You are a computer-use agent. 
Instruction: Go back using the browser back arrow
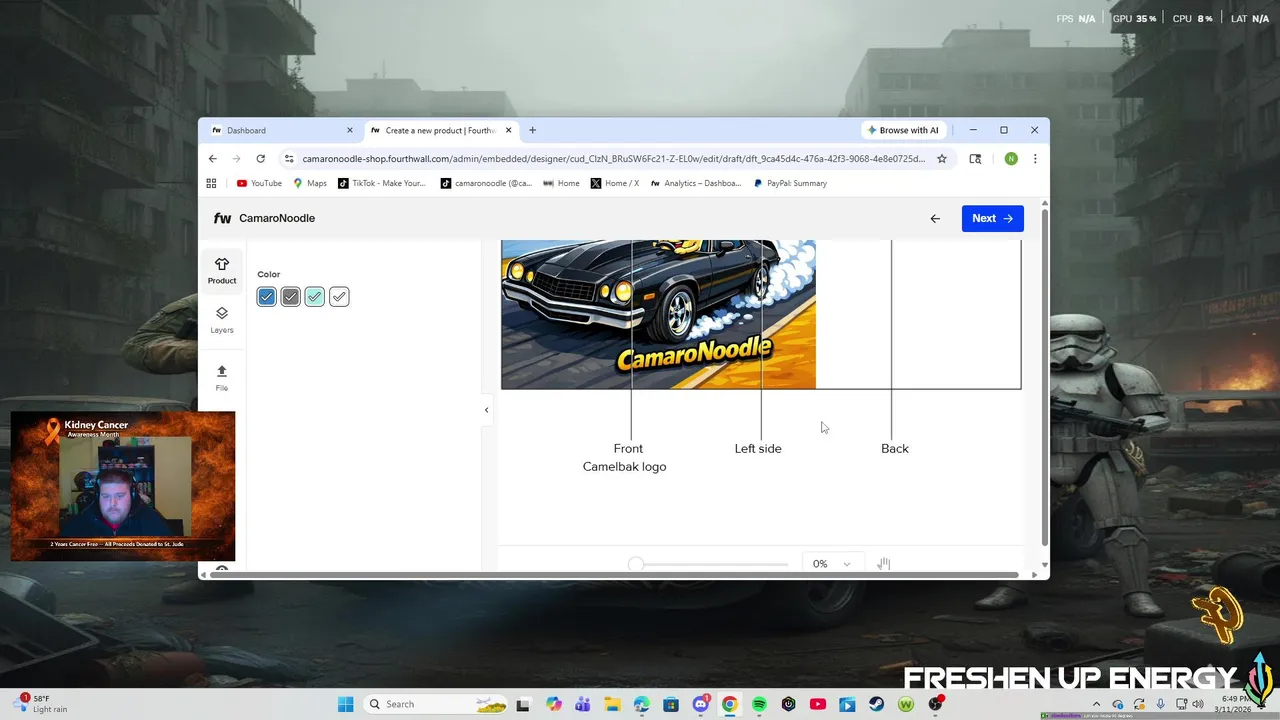click(x=213, y=158)
